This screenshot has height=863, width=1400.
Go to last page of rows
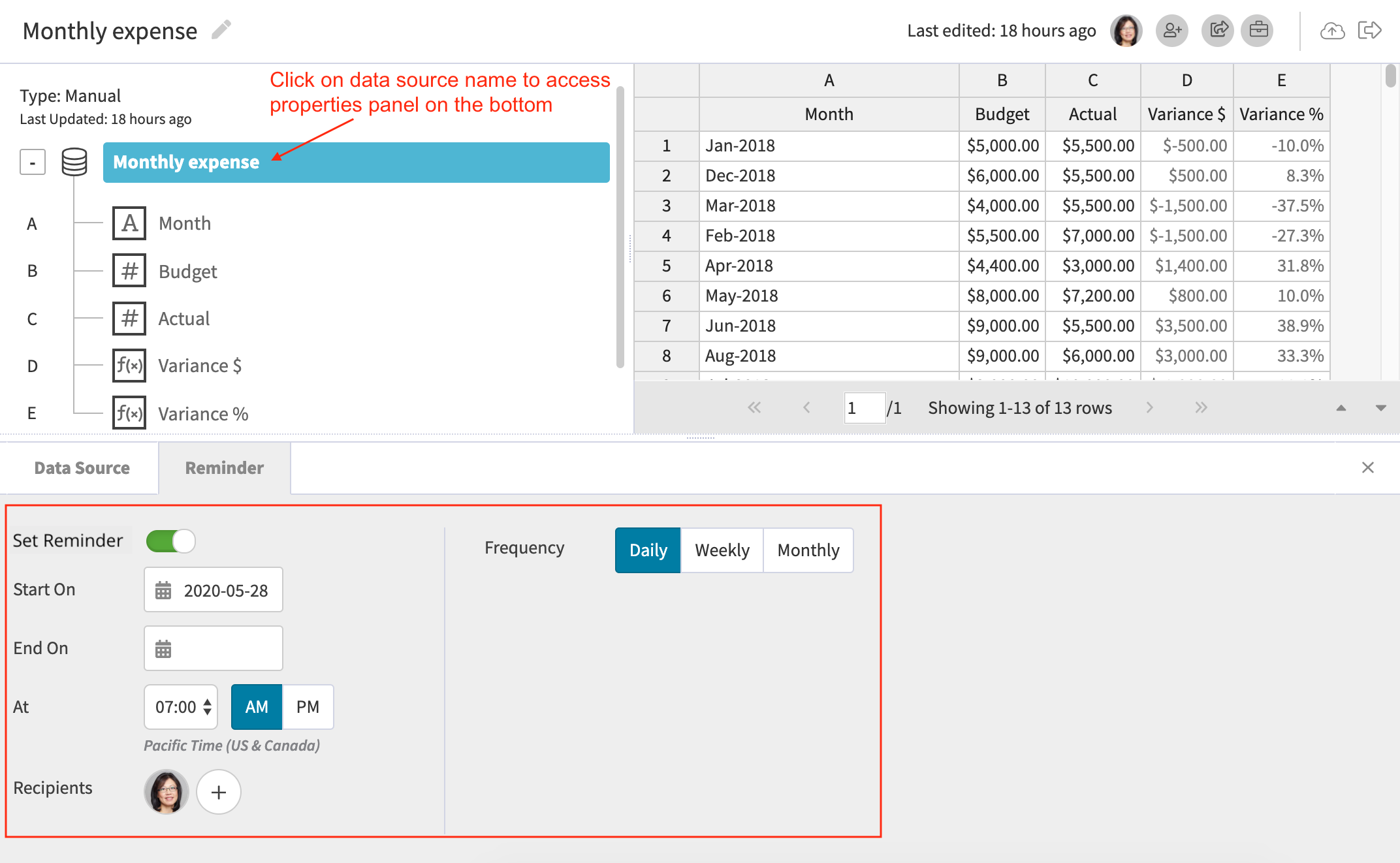[x=1201, y=408]
